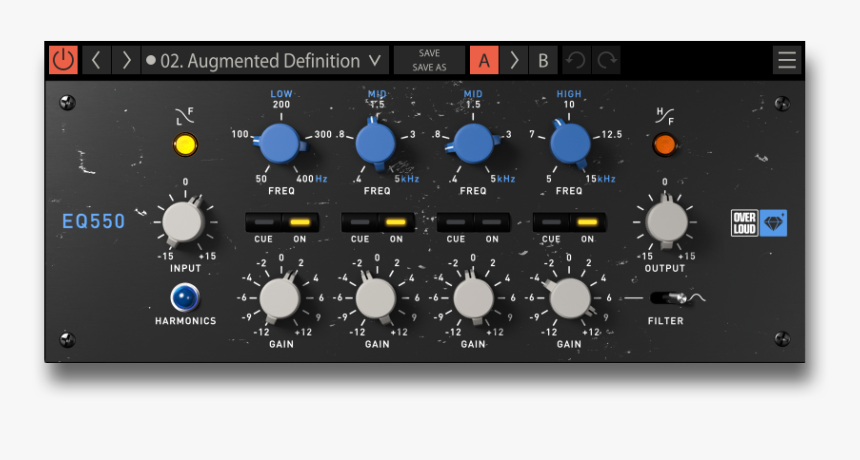Toggle CUE on the HIGH band
860x460 pixels.
[x=552, y=223]
